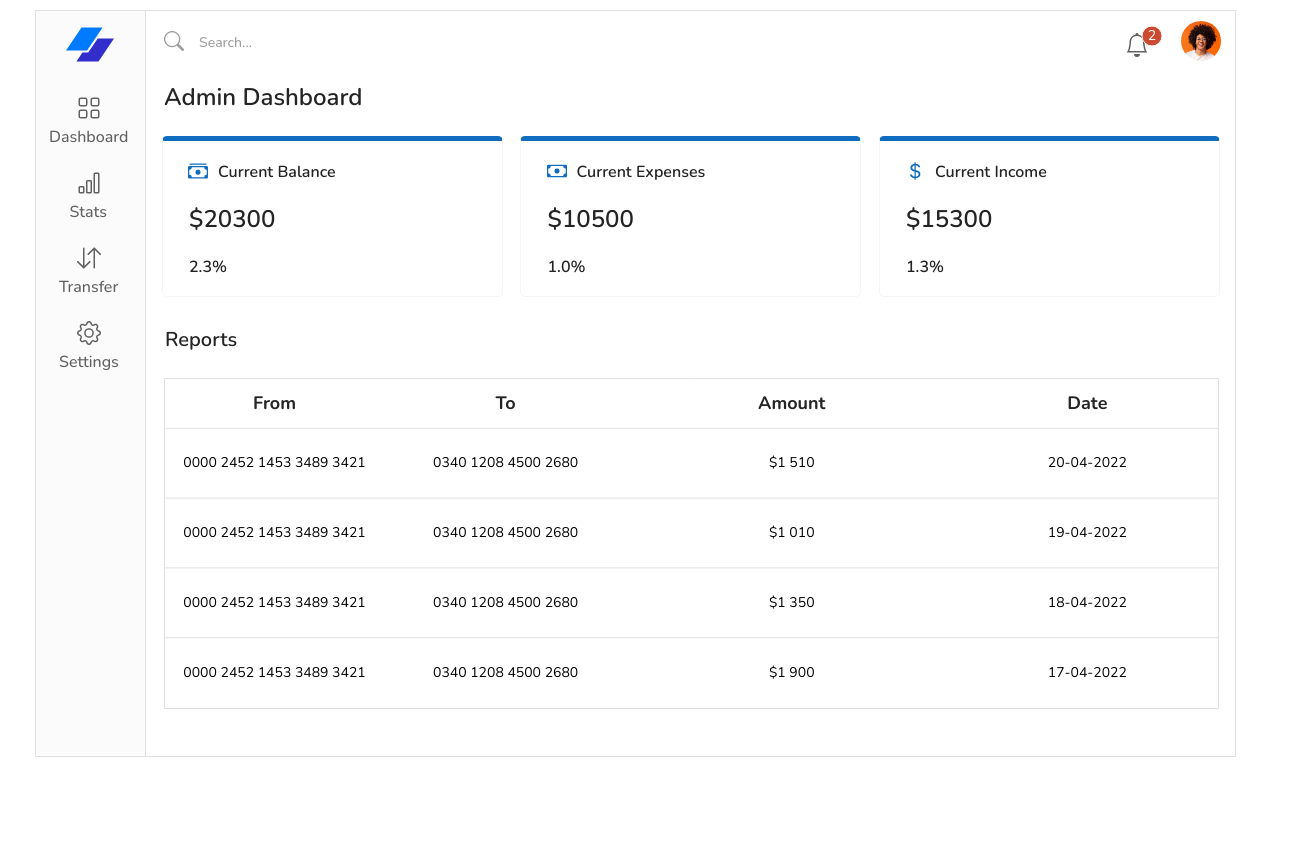Click the search magnifier icon
The width and height of the screenshot is (1300, 856).
tap(173, 41)
